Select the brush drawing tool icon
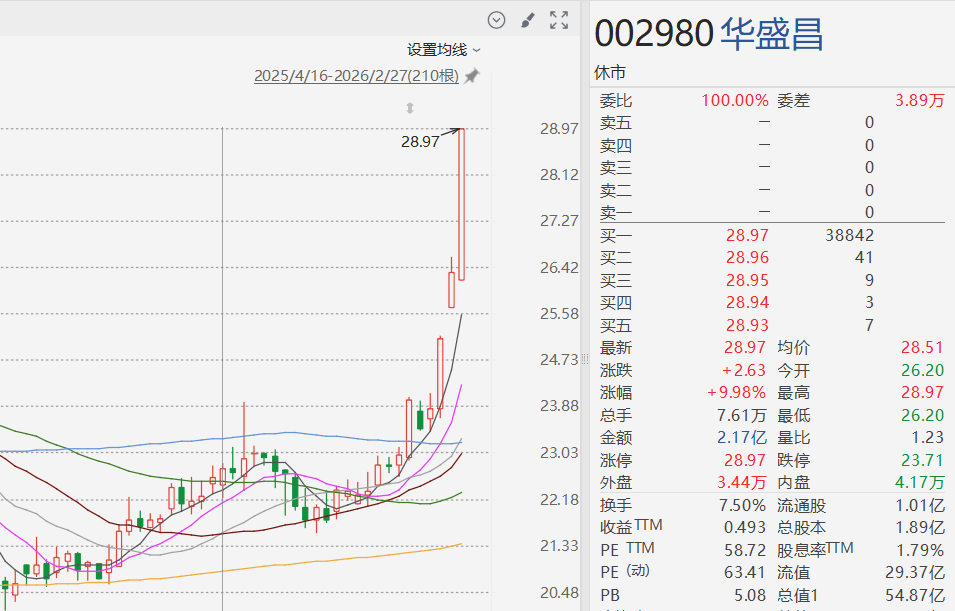This screenshot has height=611, width=955. pos(529,20)
